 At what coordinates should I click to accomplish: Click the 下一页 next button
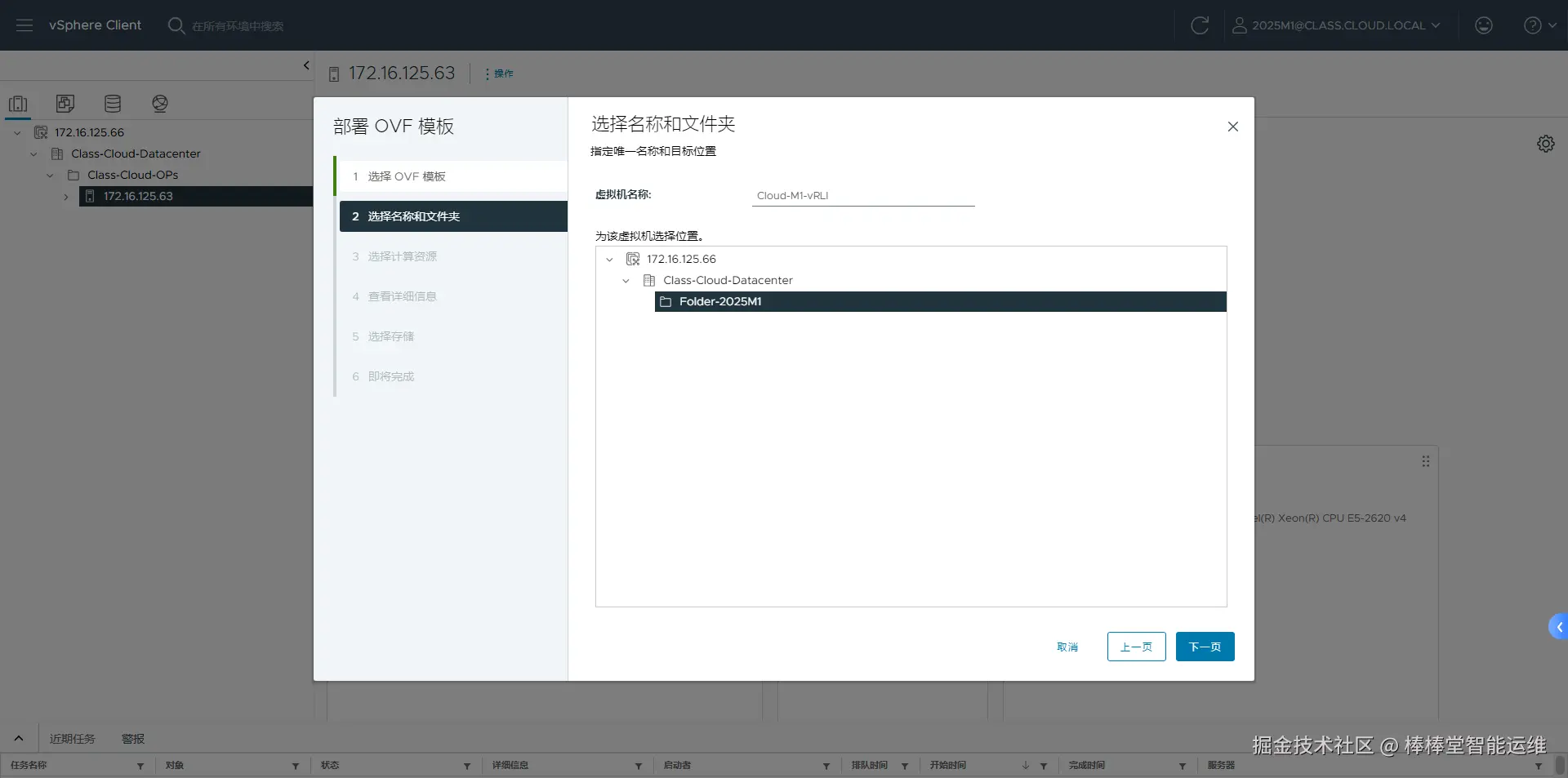(x=1205, y=647)
